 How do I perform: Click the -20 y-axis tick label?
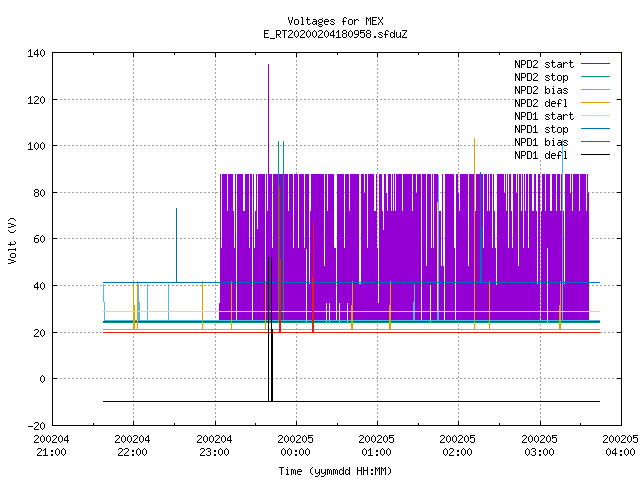point(36,426)
